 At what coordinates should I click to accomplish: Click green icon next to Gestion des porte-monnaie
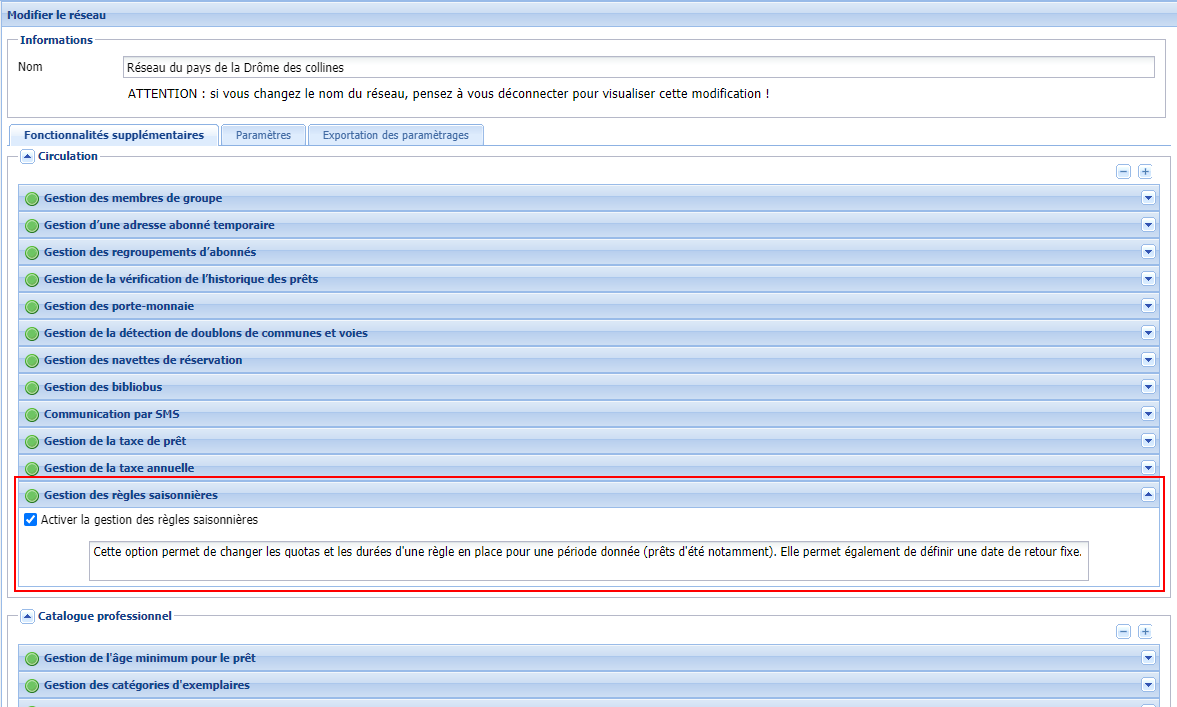32,306
